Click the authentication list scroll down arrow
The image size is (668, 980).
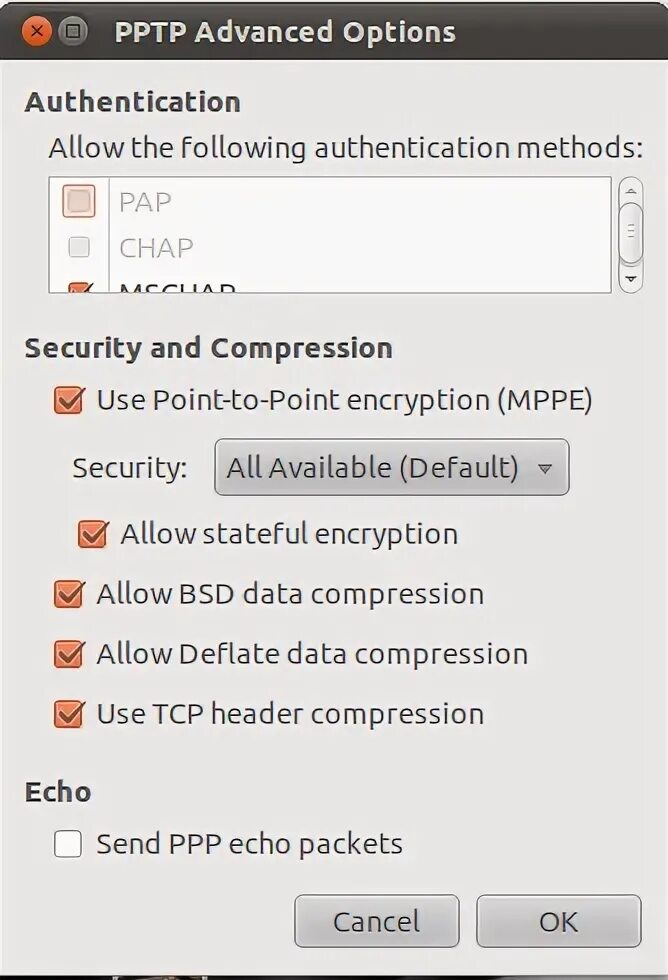[630, 278]
